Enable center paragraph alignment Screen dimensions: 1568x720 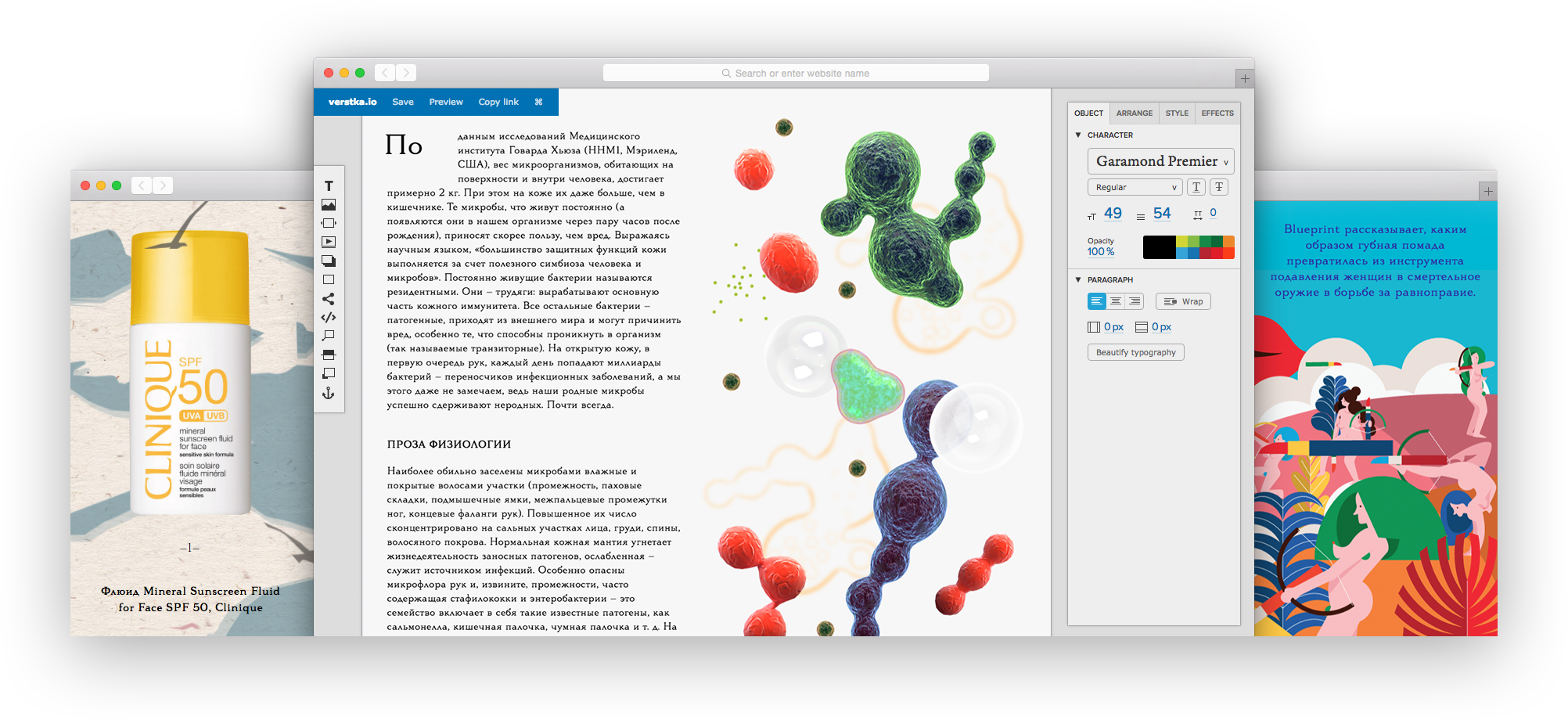coord(1116,301)
